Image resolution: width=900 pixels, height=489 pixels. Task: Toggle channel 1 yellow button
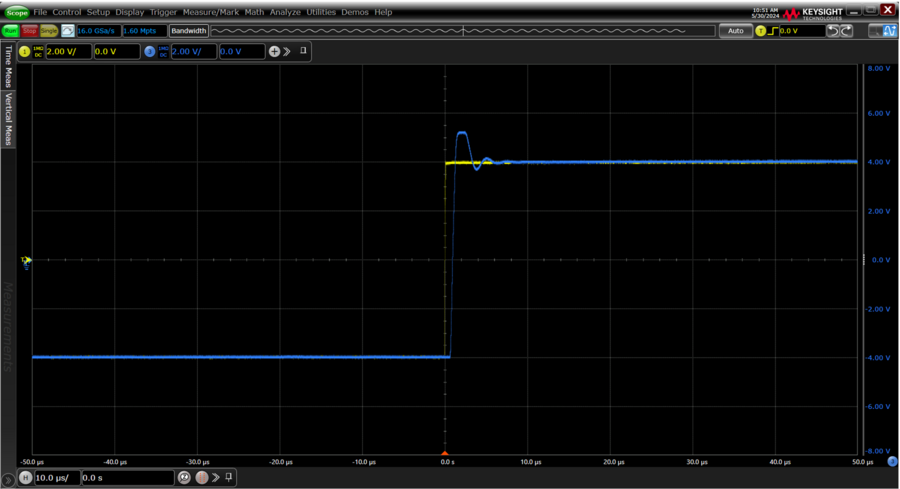click(x=25, y=51)
